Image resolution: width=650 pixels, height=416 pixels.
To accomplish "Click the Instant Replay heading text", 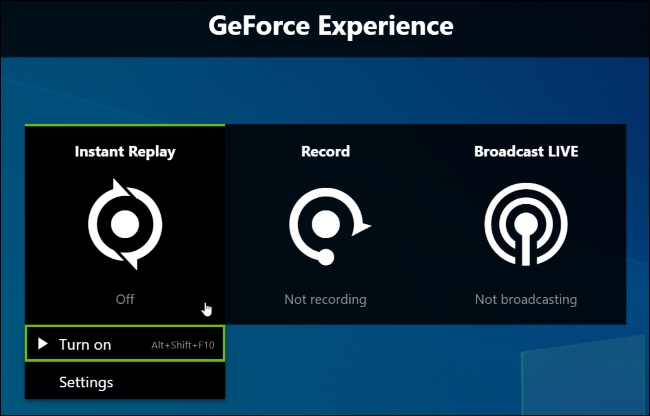I will [x=125, y=152].
